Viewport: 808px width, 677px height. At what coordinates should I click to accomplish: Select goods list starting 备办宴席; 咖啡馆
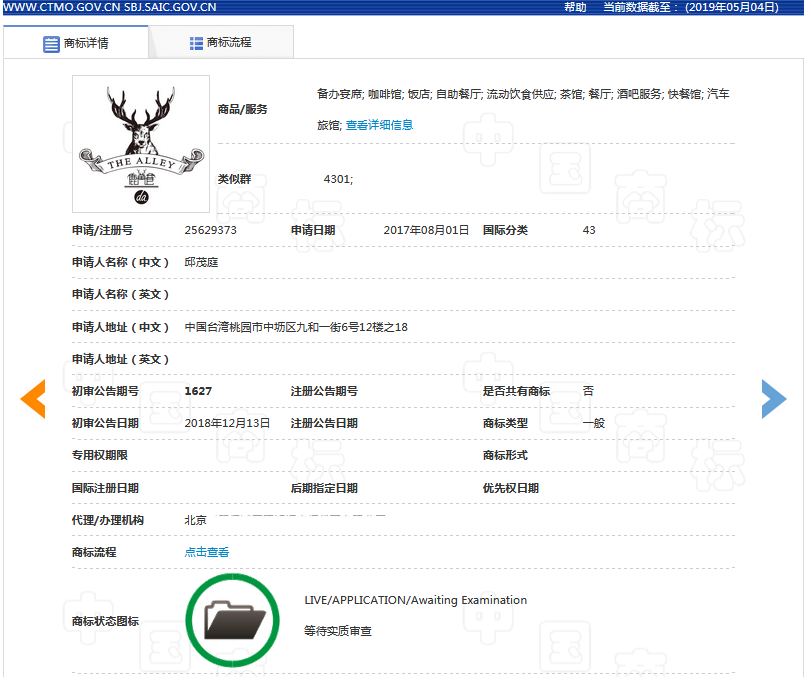523,109
